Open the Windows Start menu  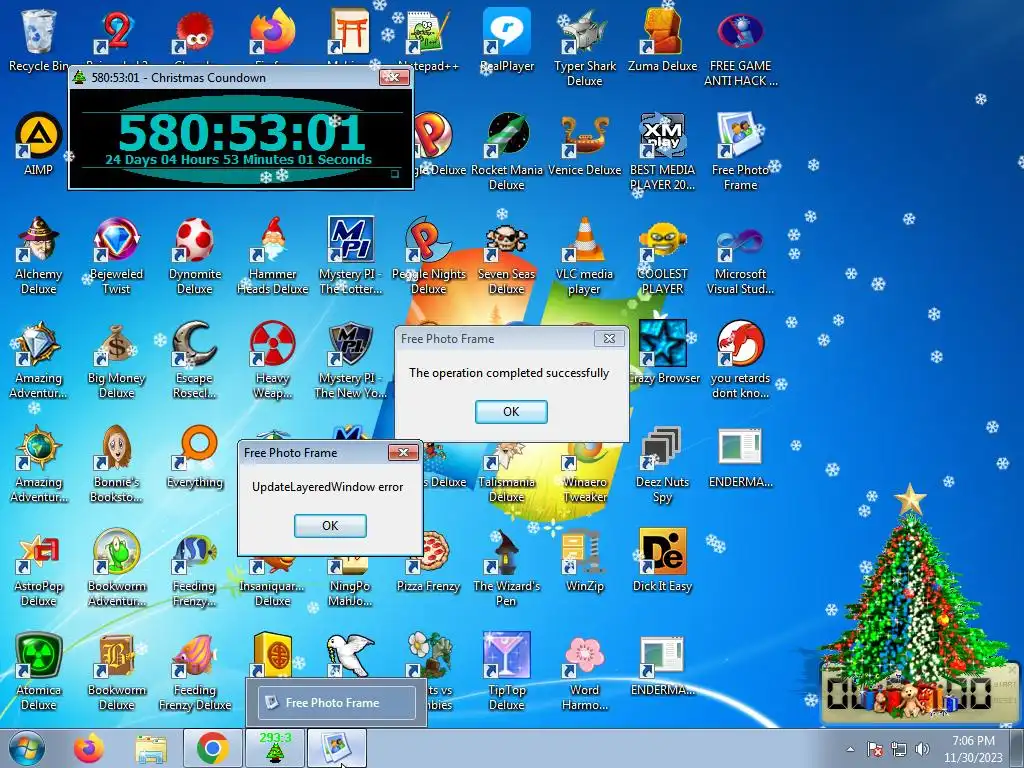coord(27,748)
